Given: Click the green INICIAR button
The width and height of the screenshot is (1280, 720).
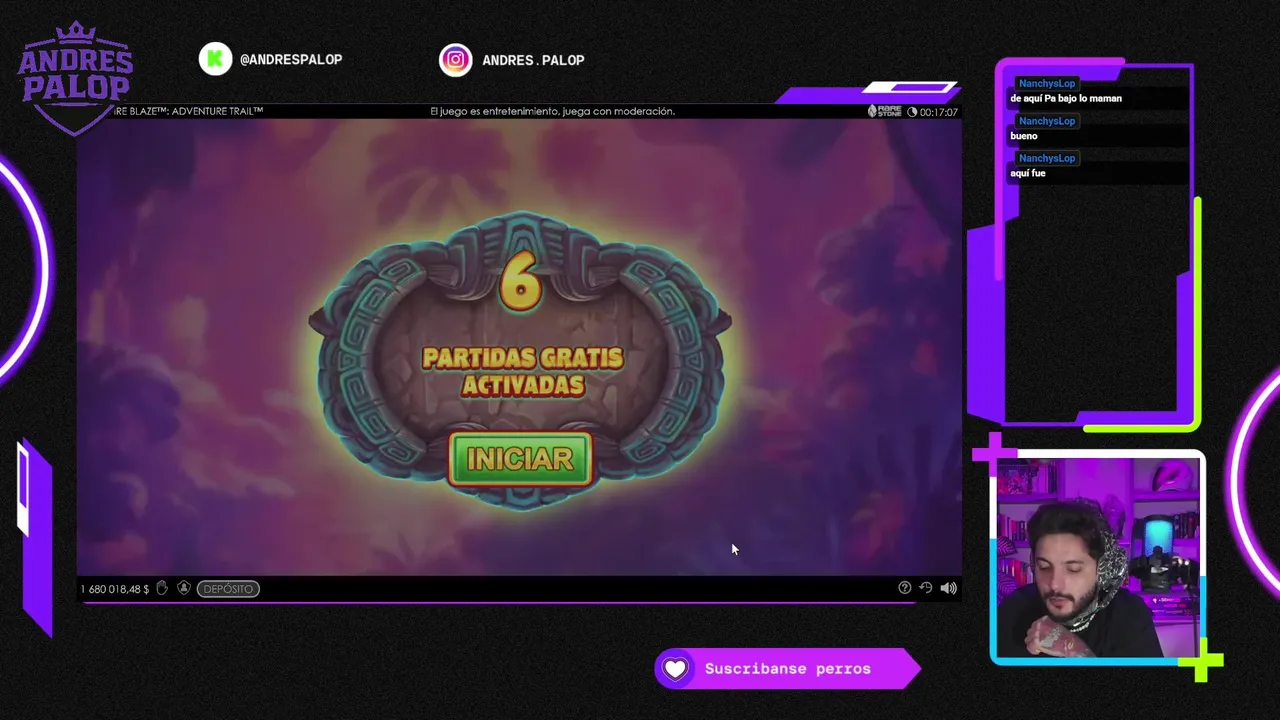Looking at the screenshot, I should point(520,459).
